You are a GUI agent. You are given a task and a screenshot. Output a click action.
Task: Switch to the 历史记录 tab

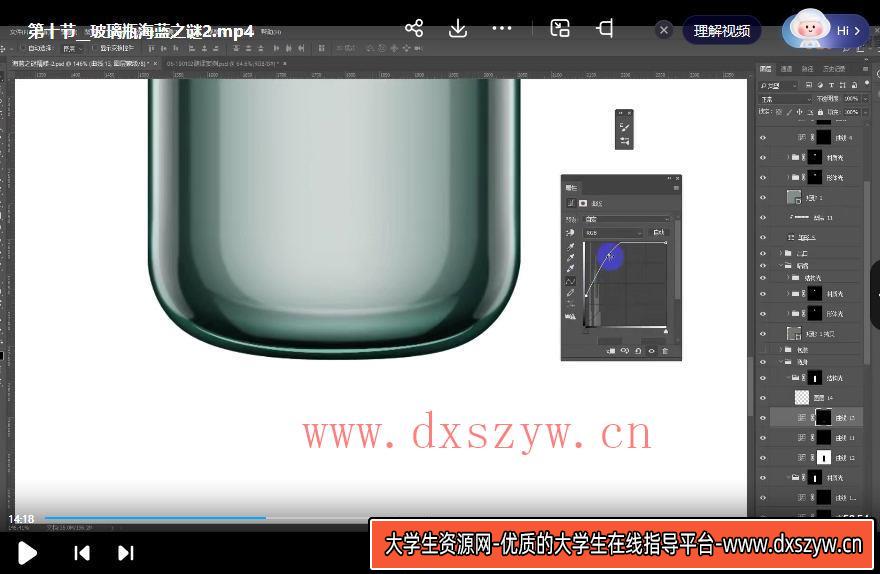tap(833, 69)
